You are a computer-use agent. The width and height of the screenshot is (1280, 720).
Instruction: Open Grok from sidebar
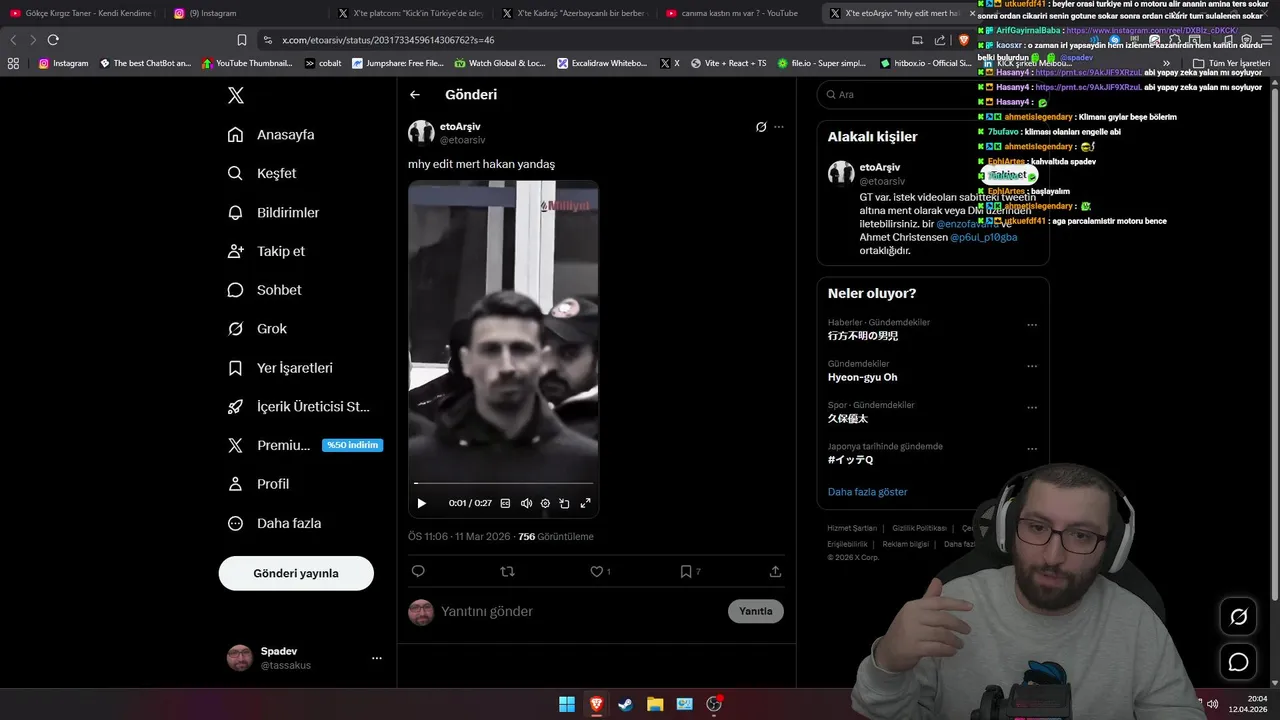258,329
